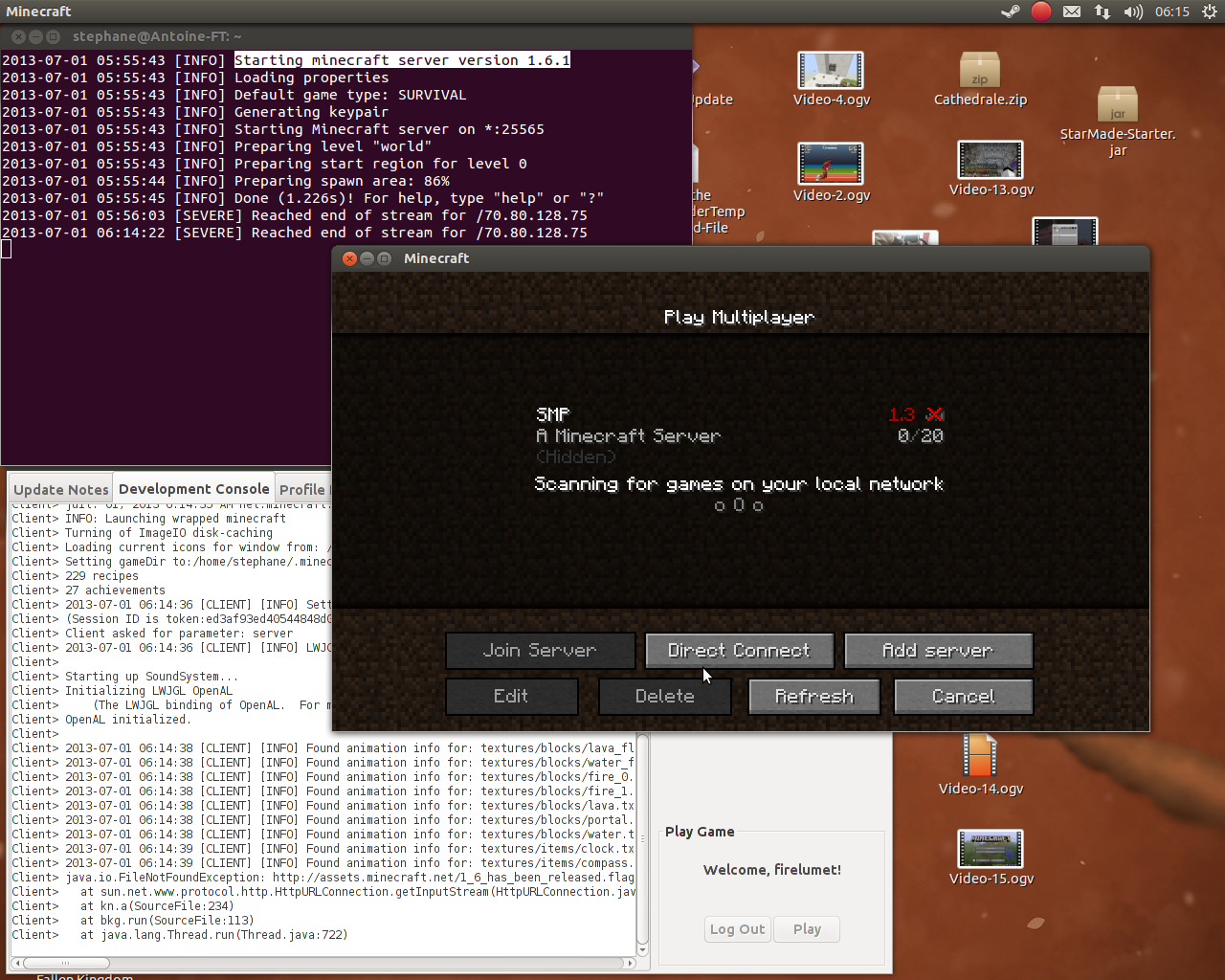Click the "Default game type: SURVIVAL" terminal line
The image size is (1225, 980).
[234, 95]
